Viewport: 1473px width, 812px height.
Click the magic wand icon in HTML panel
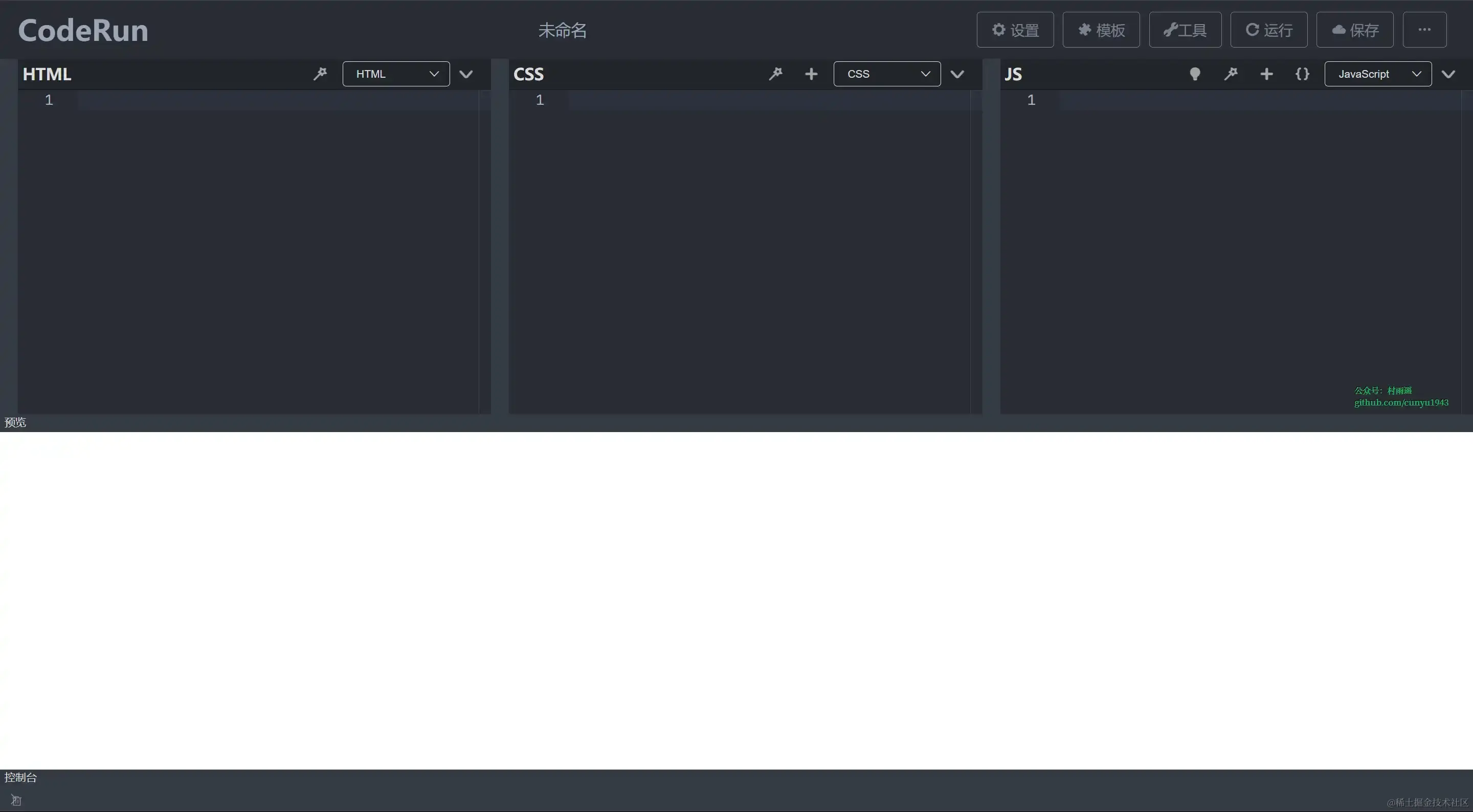[320, 74]
